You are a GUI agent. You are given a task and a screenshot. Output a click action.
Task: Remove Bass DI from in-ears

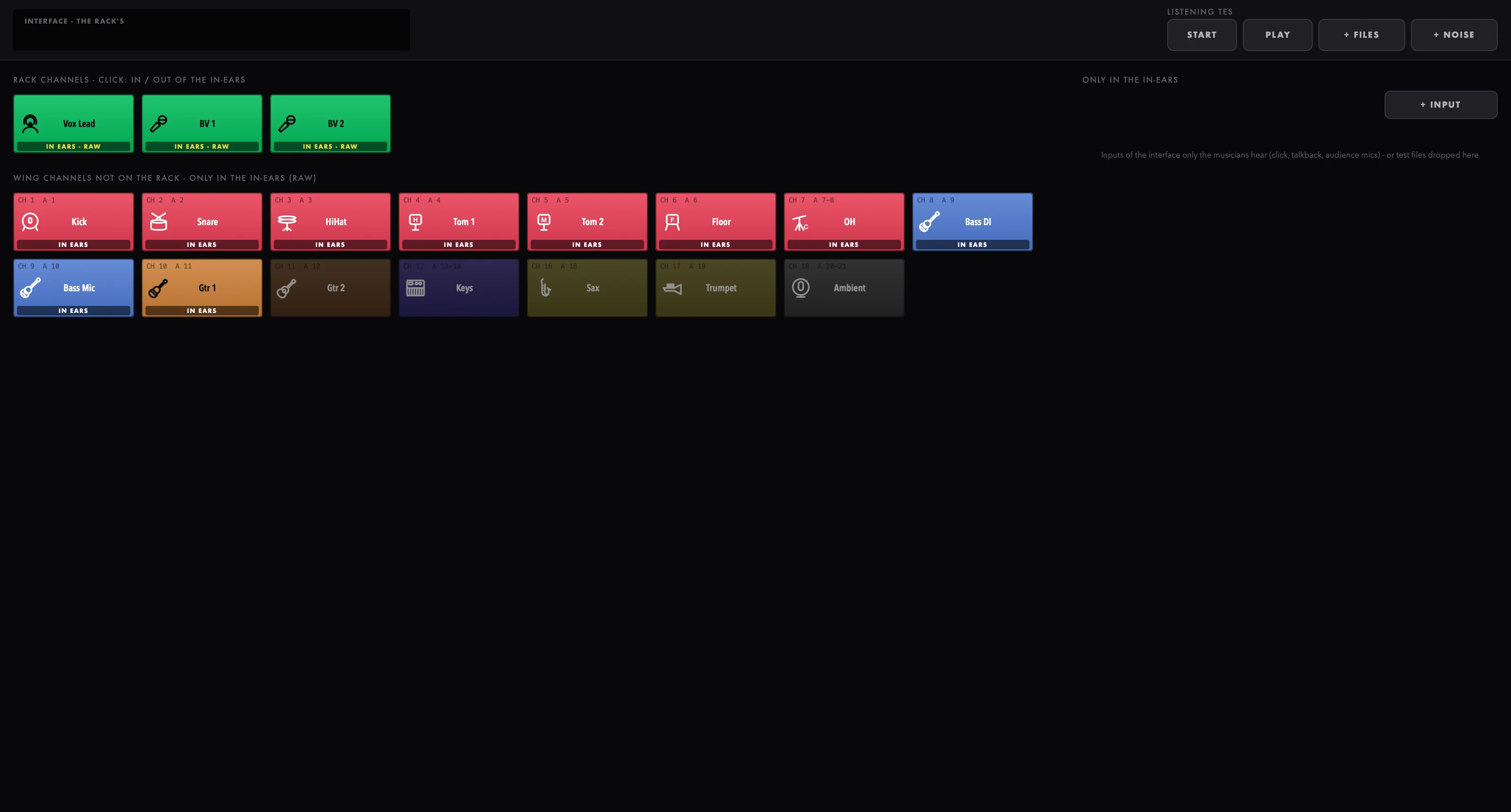[x=973, y=221]
